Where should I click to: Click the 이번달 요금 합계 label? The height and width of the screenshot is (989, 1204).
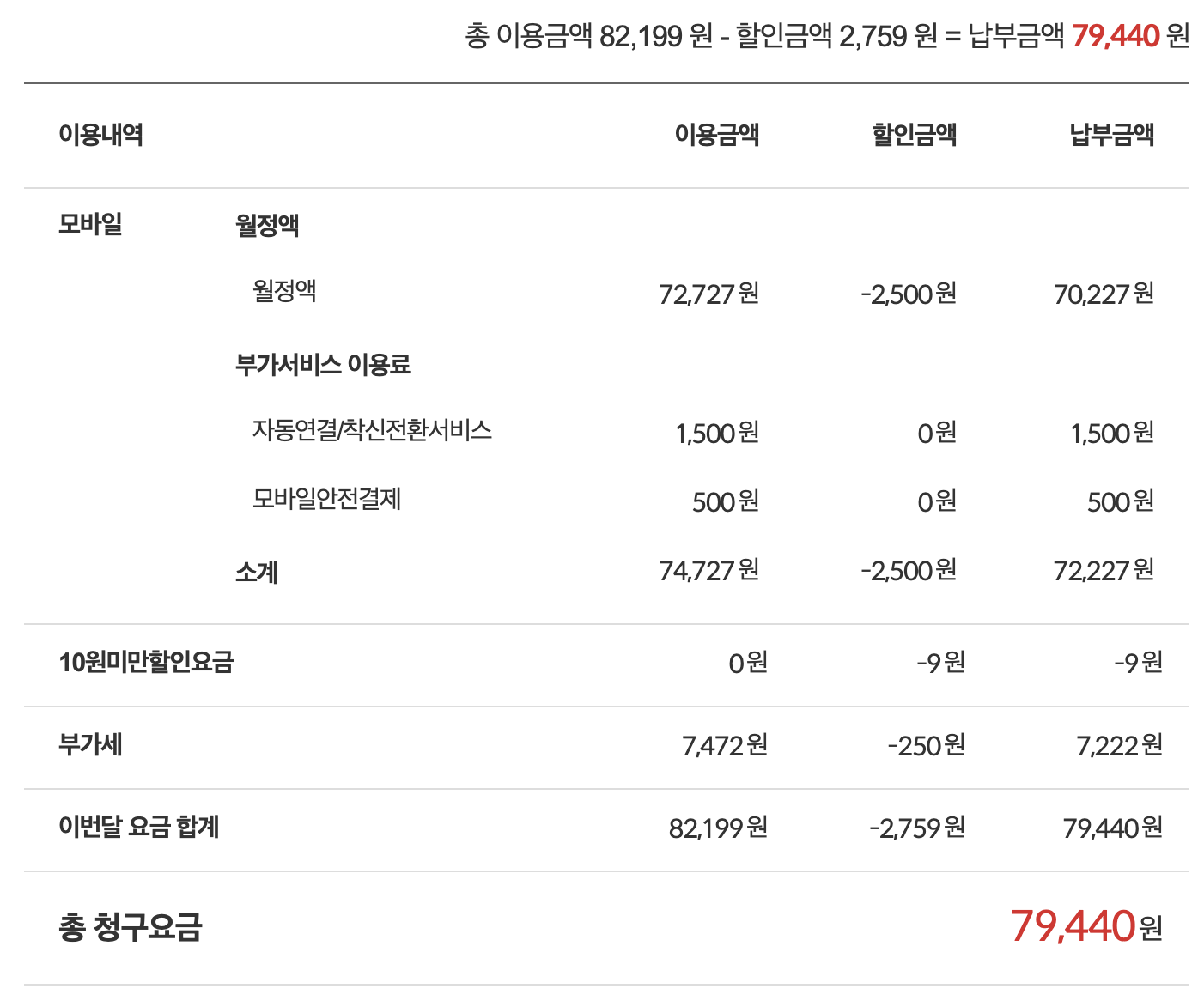[138, 827]
